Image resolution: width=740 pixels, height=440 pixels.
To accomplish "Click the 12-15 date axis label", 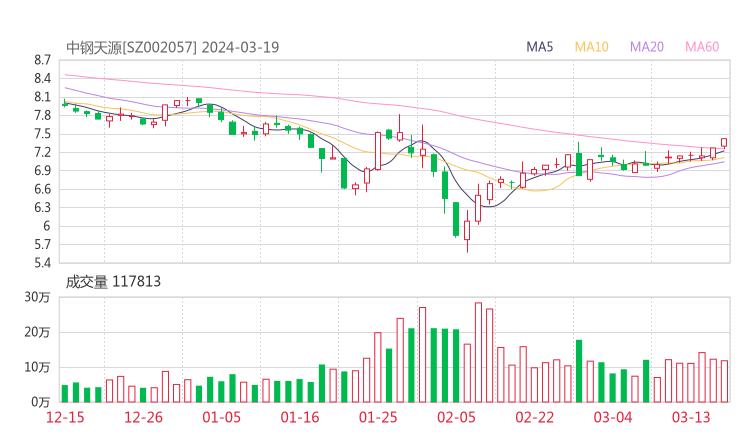I will coord(65,417).
